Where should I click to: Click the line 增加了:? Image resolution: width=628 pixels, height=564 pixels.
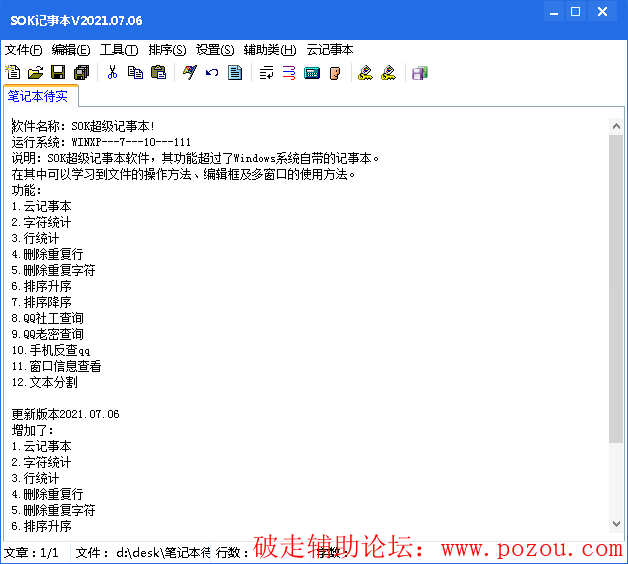pos(32,431)
